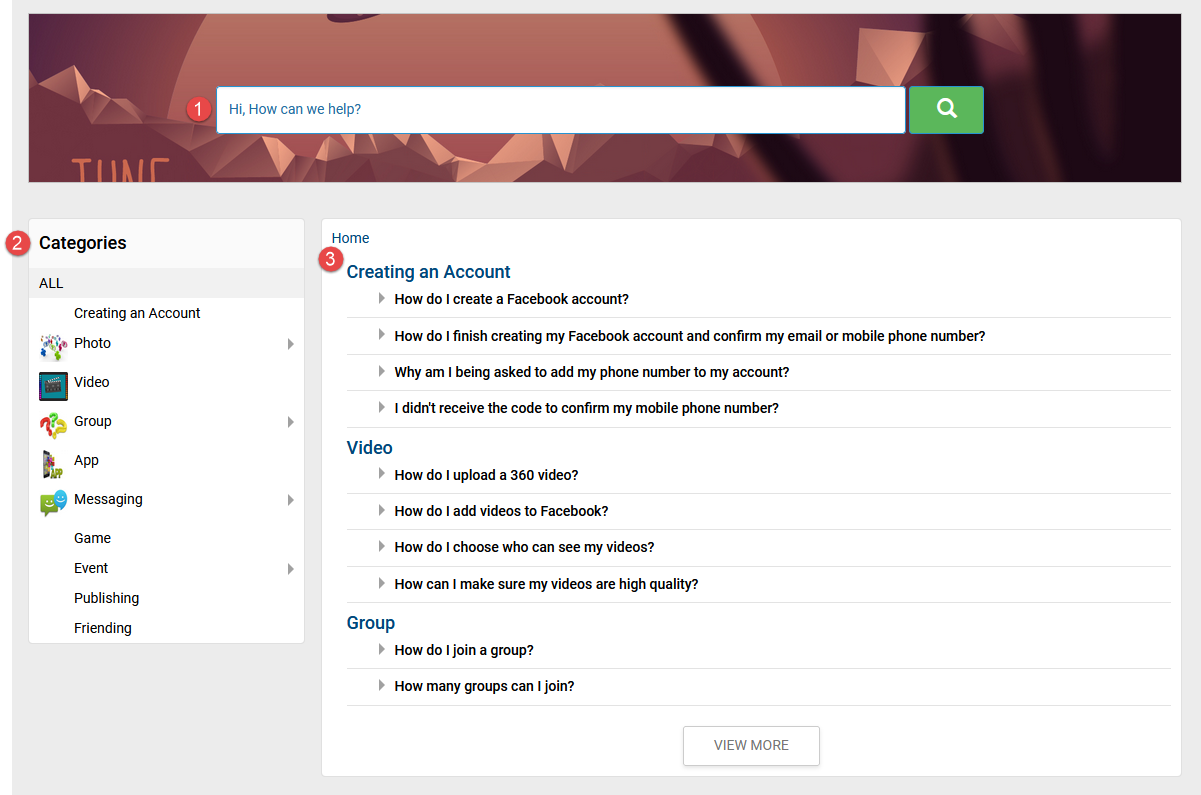
Task: Expand the Photo category submenu arrow
Action: 291,344
